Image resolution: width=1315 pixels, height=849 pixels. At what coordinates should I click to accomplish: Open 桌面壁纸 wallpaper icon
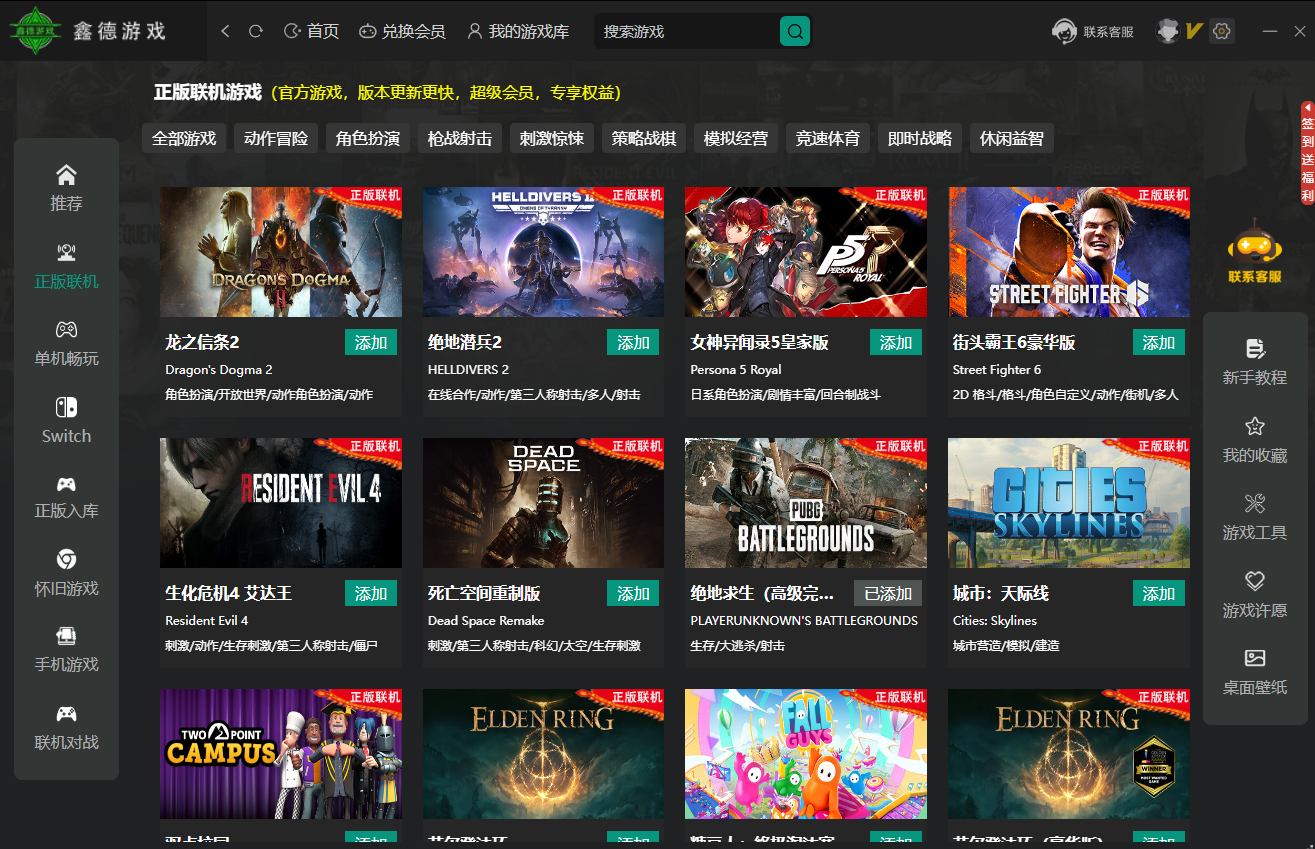point(1255,658)
